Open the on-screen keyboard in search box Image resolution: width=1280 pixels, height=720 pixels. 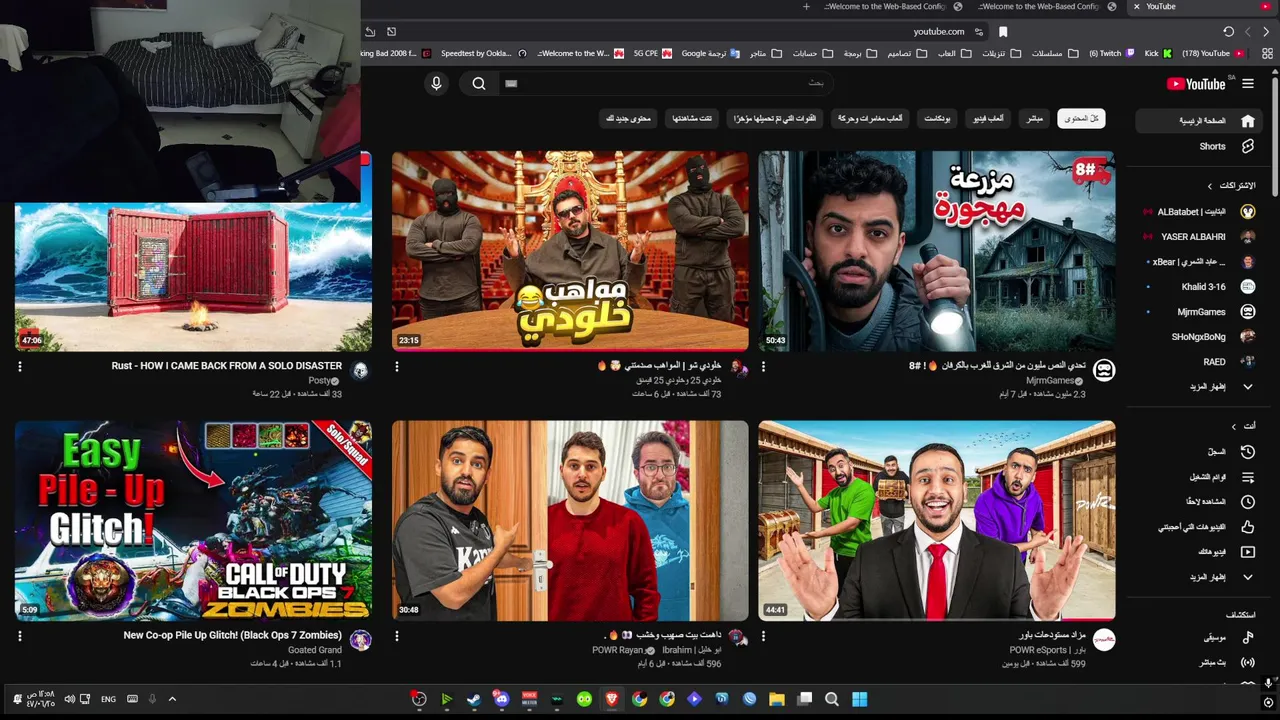tap(511, 84)
